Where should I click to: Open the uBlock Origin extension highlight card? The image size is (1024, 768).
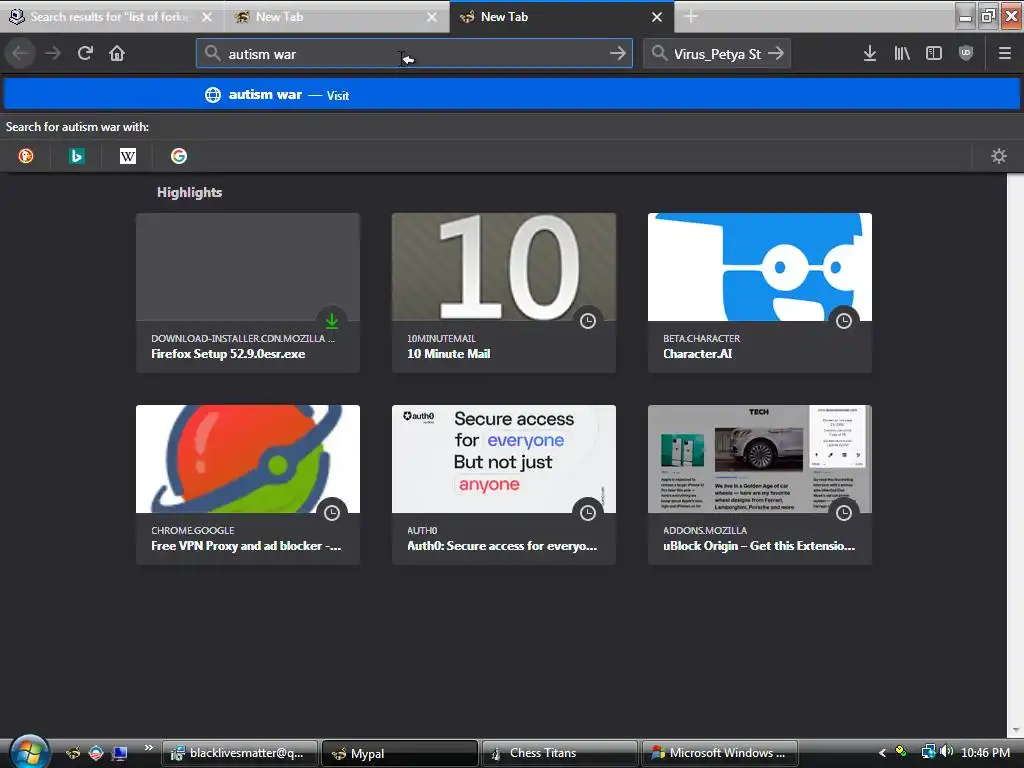pos(760,485)
